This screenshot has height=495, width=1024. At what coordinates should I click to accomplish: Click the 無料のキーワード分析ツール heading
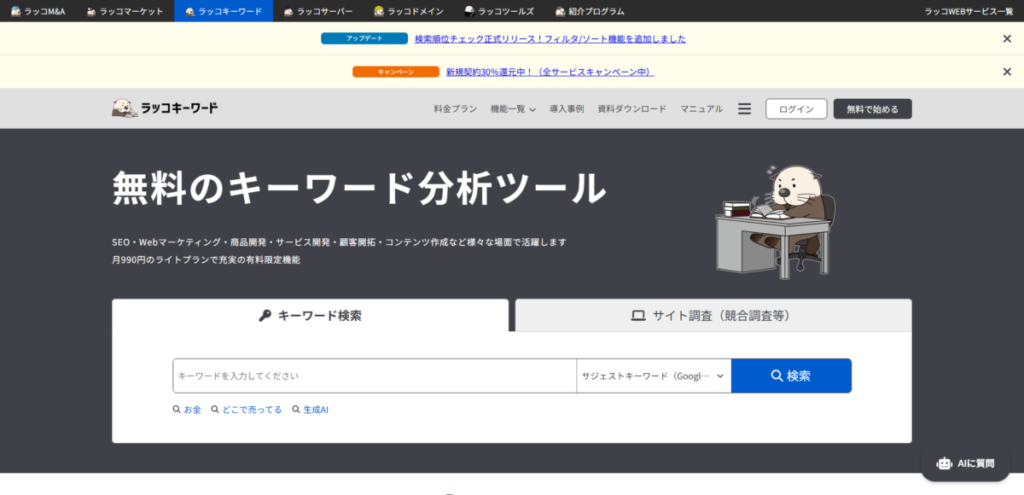tap(359, 189)
